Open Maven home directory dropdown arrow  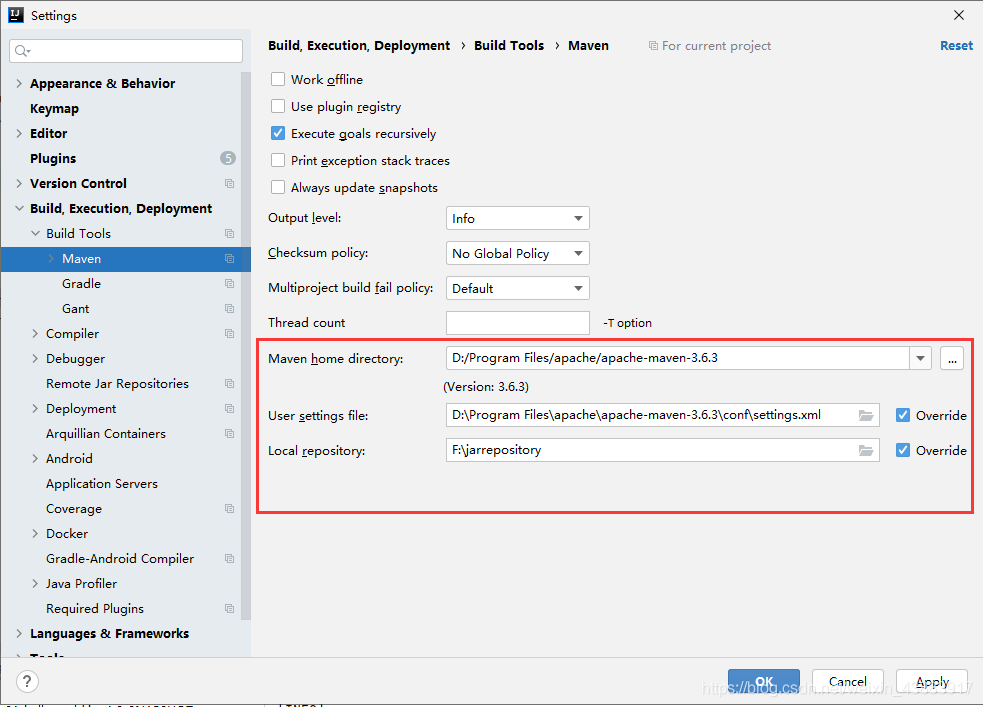[x=920, y=359]
